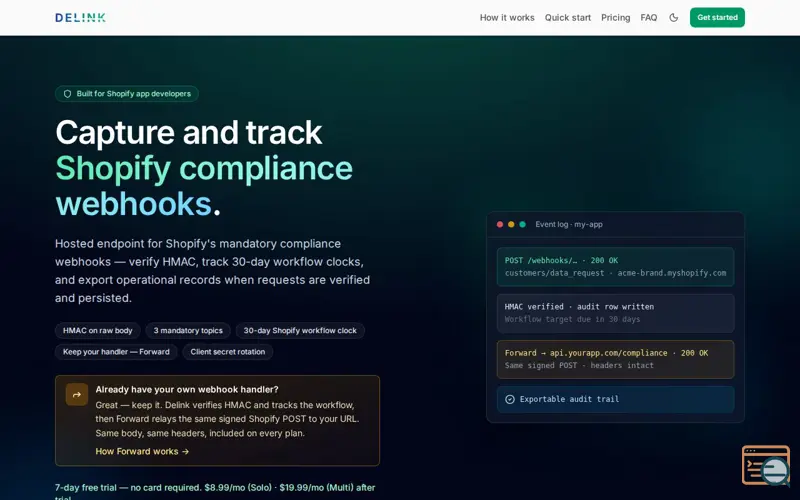This screenshot has width=800, height=500.
Task: Select the Built for Shopify app developers badge
Action: [x=127, y=94]
